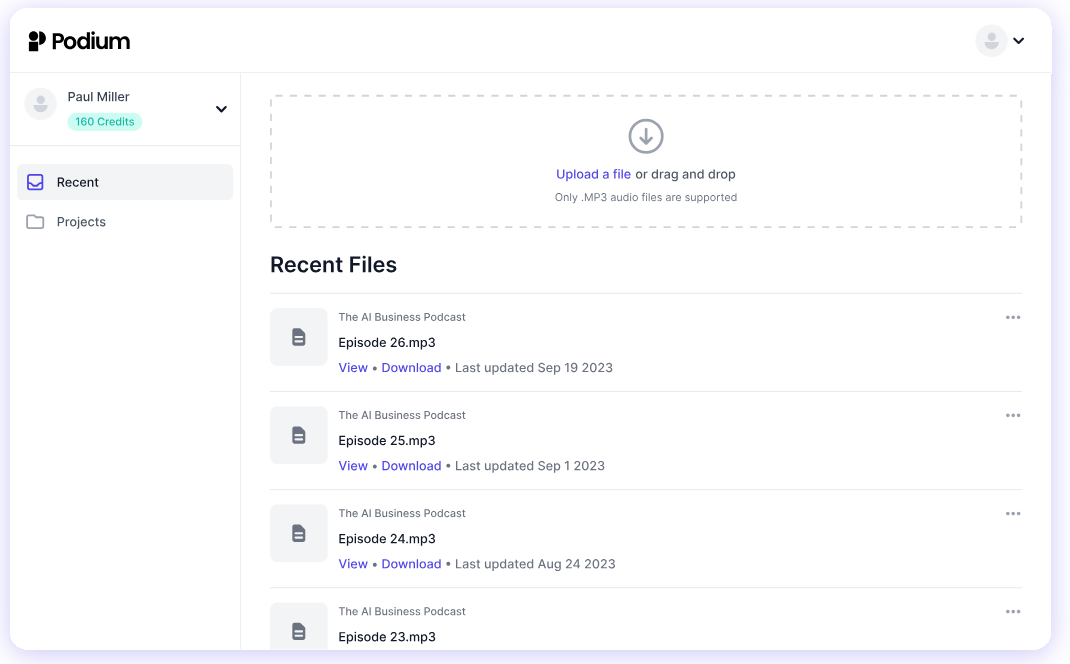1070x664 pixels.
Task: Expand Paul Miller's workspace menu
Action: (x=221, y=109)
